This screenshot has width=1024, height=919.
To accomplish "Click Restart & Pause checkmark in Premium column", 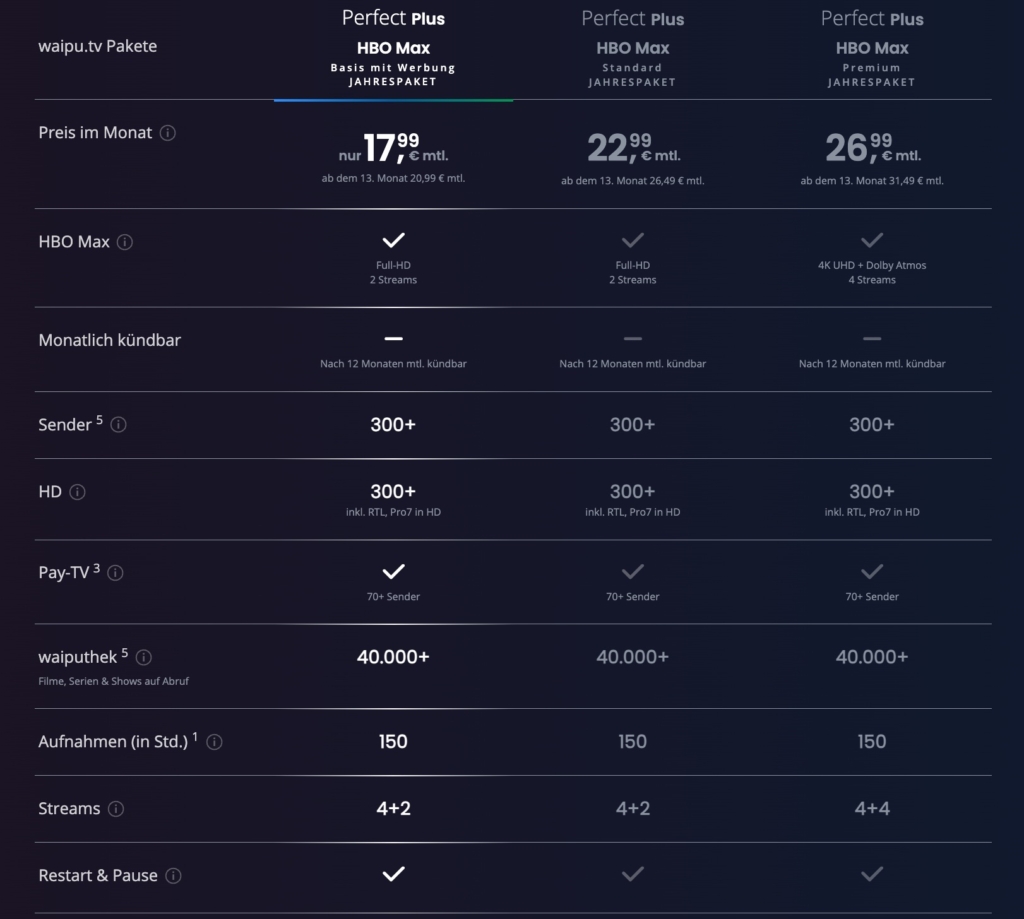I will point(872,874).
